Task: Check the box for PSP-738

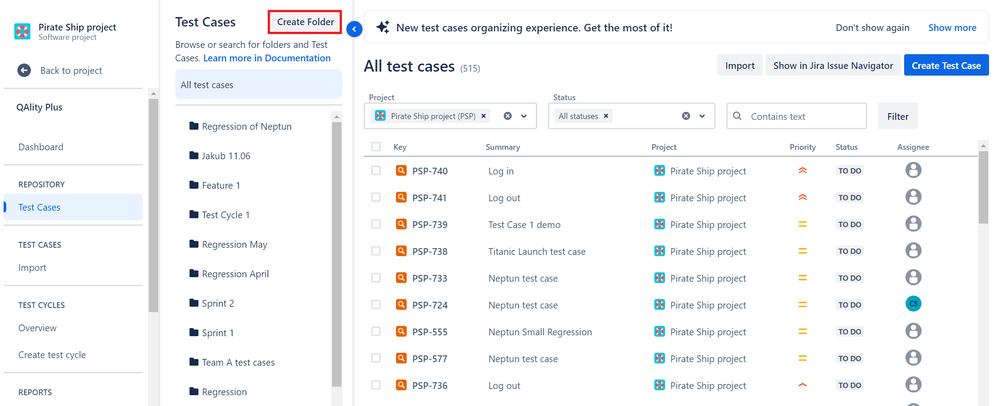Action: (376, 251)
